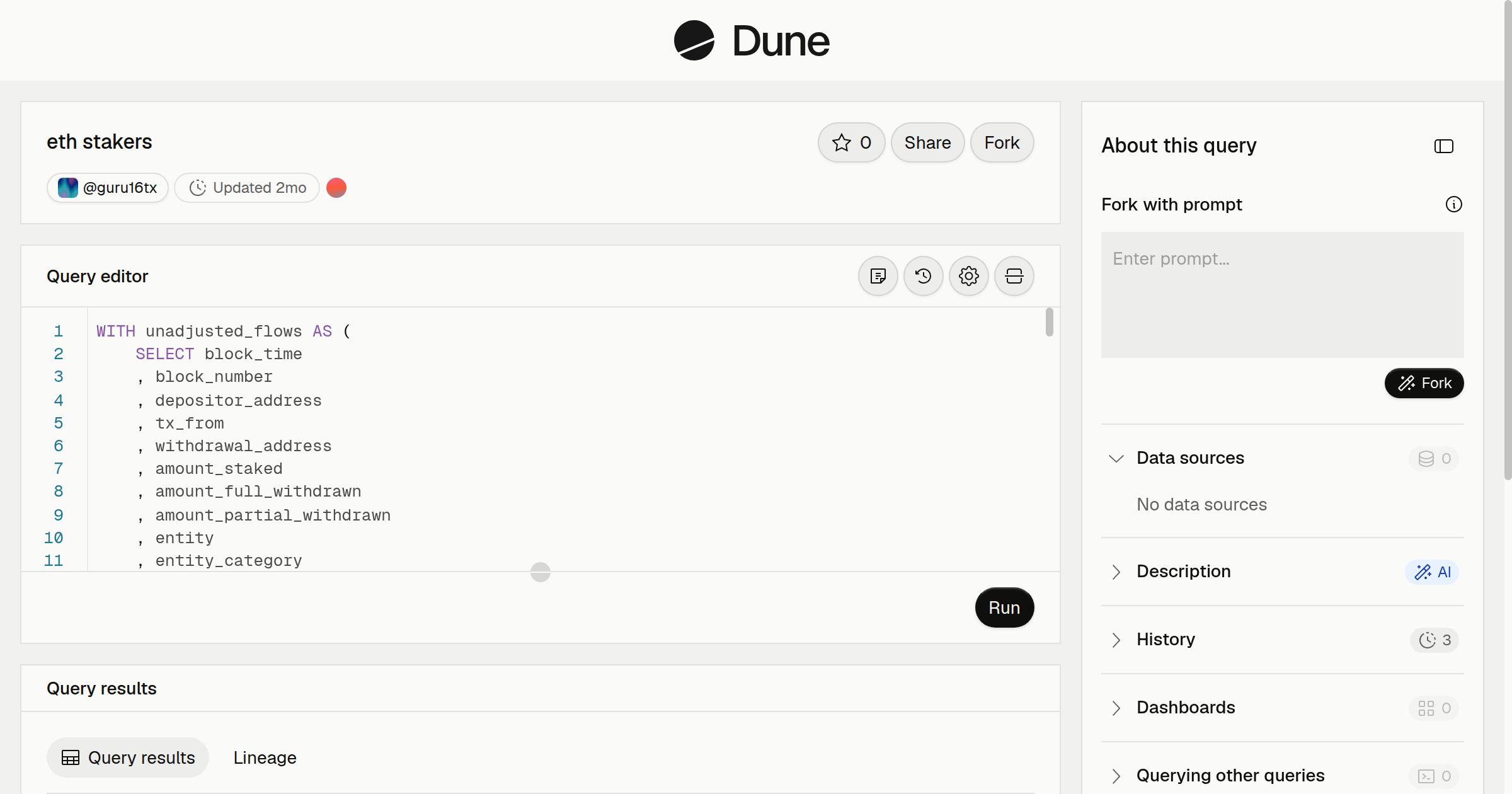Image resolution: width=1512 pixels, height=794 pixels.
Task: Click the Share button
Action: [927, 142]
